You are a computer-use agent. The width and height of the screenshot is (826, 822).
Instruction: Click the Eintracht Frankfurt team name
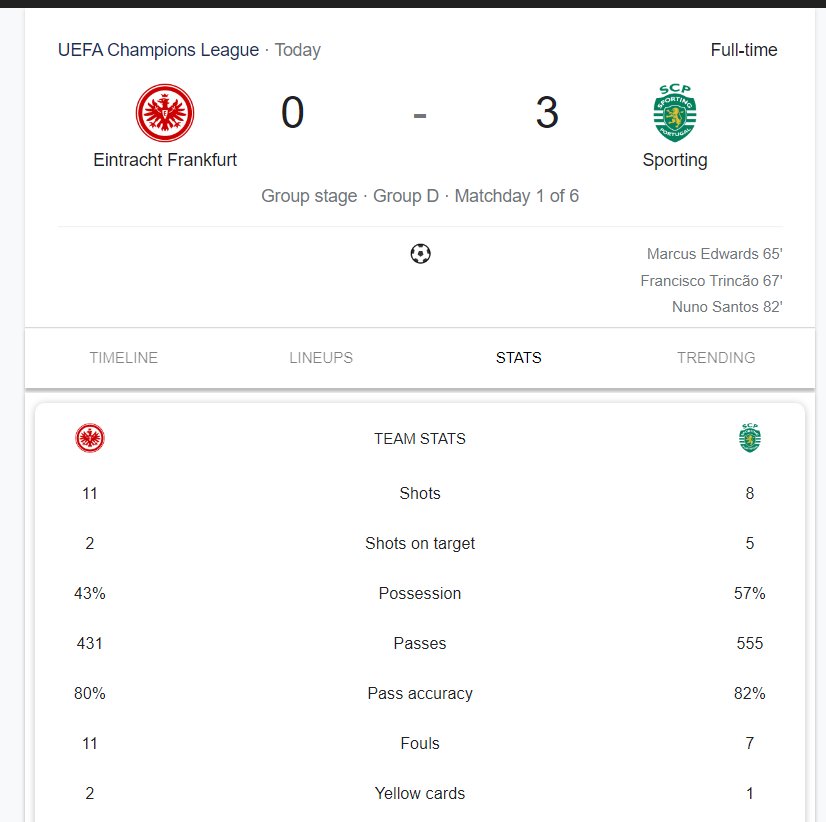165,160
